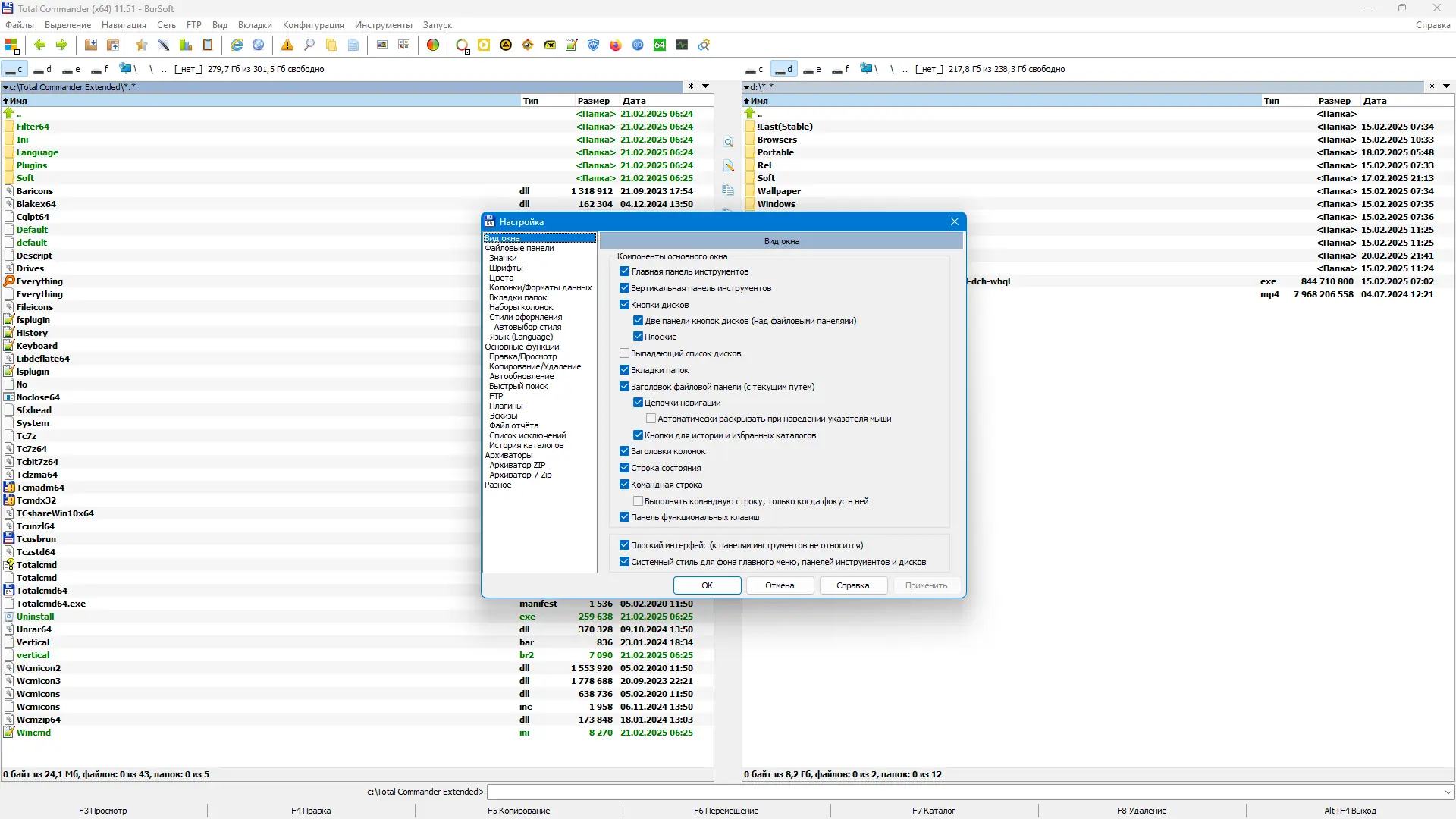Click the yellow warning triangle toolbar icon
The height and width of the screenshot is (819, 1456).
pos(287,45)
